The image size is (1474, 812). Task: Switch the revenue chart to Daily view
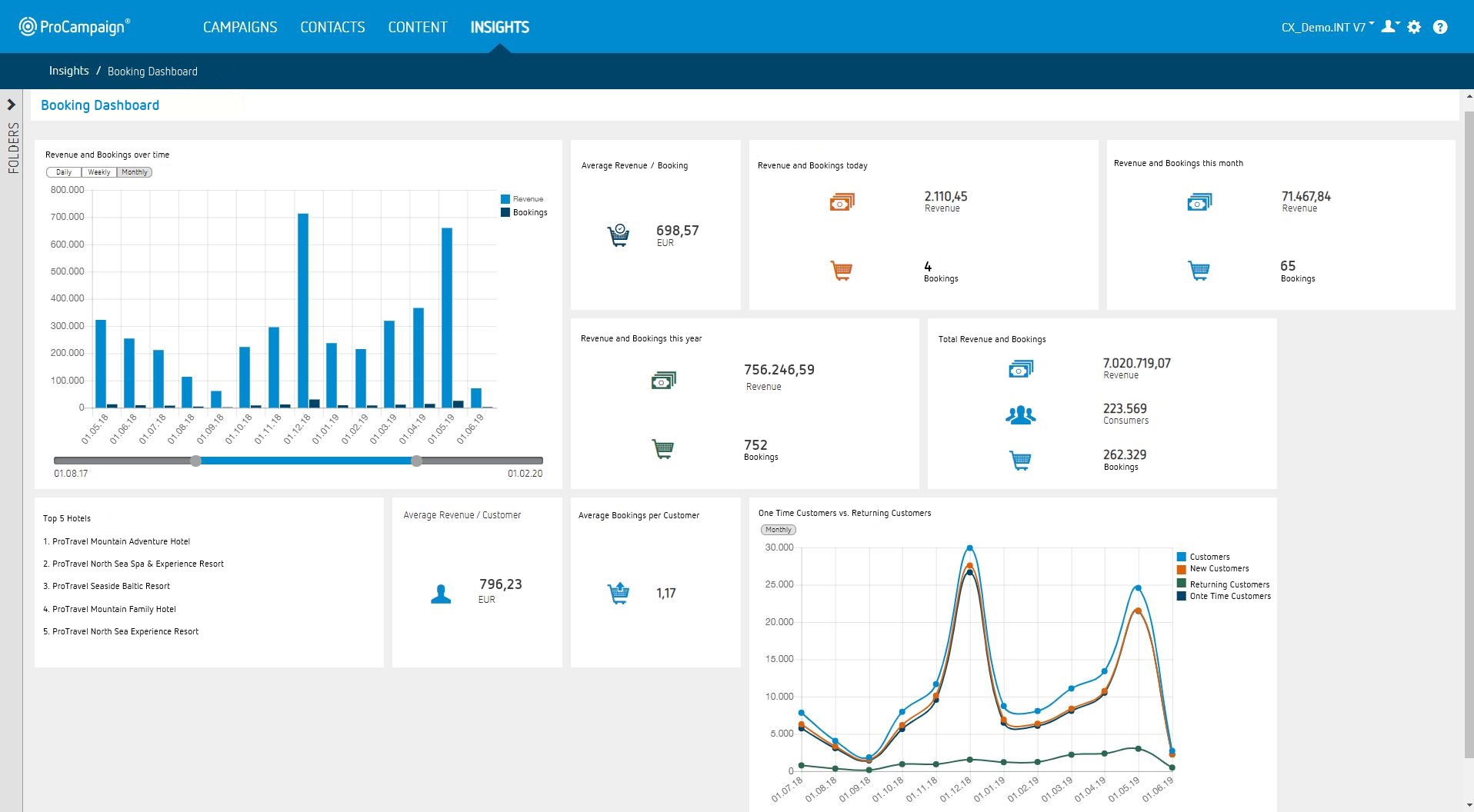click(x=64, y=172)
